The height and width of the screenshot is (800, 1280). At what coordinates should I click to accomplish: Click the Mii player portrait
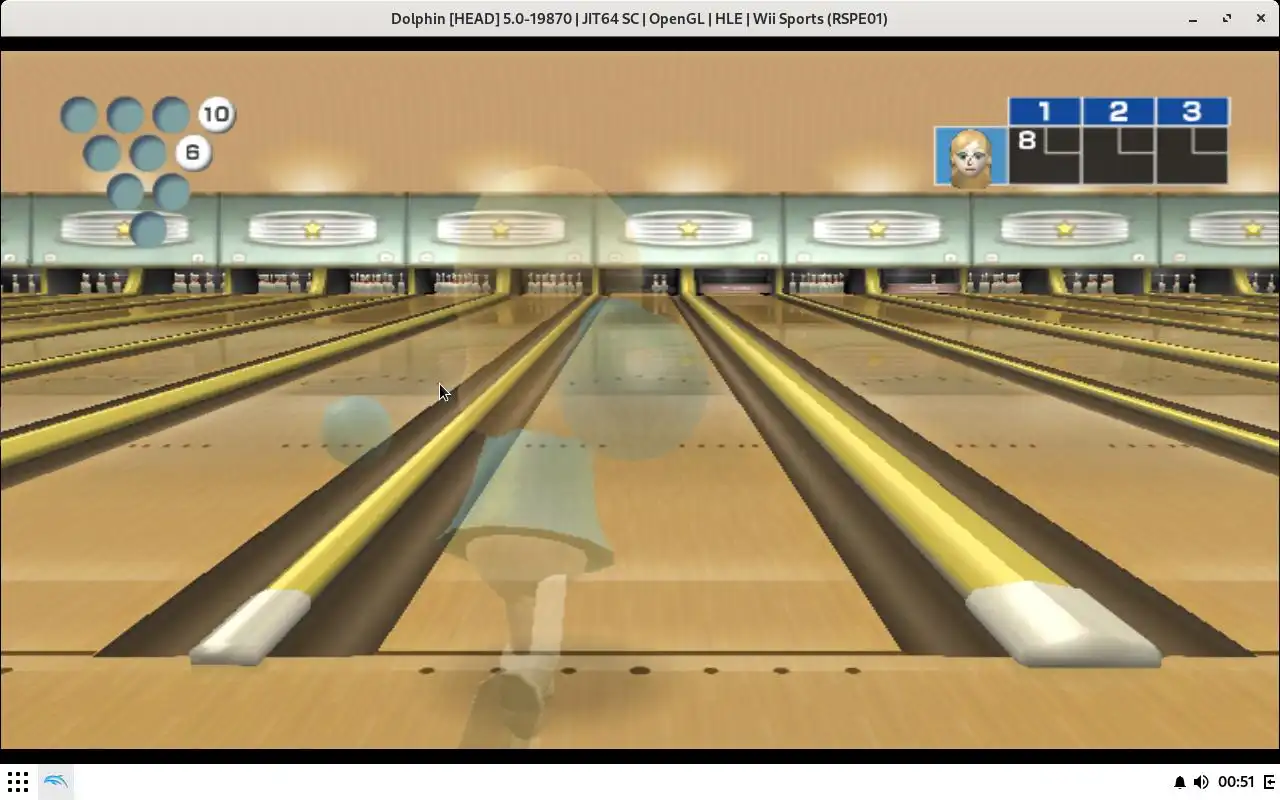[971, 157]
